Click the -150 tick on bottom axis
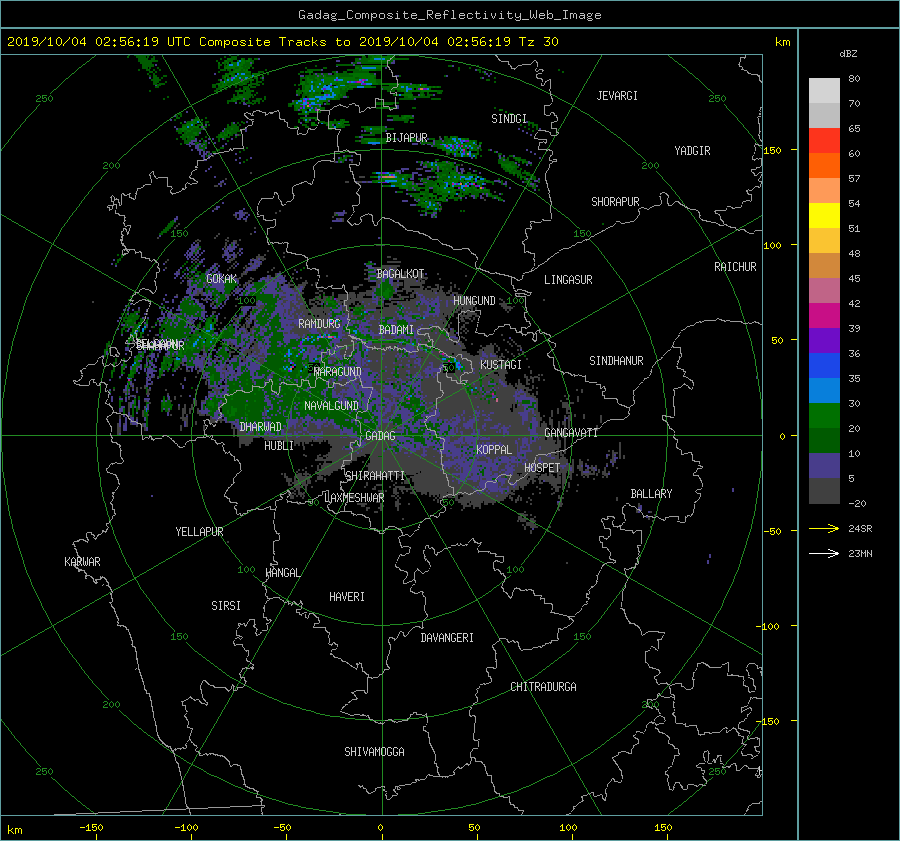The height and width of the screenshot is (841, 900). click(x=91, y=828)
